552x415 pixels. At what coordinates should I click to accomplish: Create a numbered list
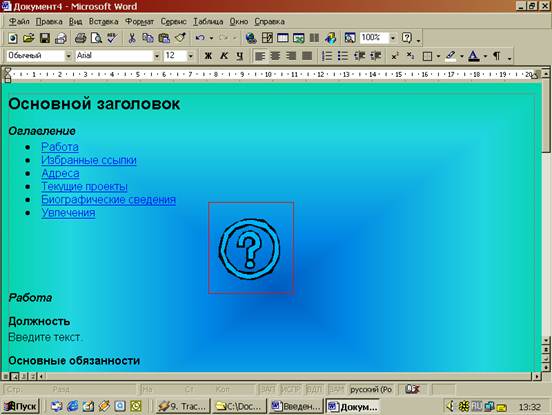[327, 56]
